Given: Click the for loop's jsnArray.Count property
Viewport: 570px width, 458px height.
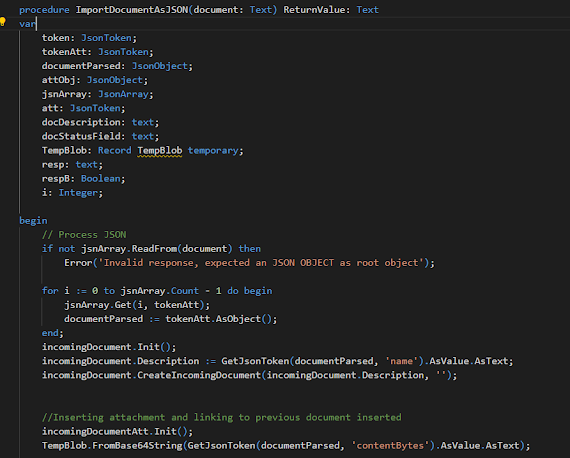Looking at the screenshot, I should pos(160,291).
